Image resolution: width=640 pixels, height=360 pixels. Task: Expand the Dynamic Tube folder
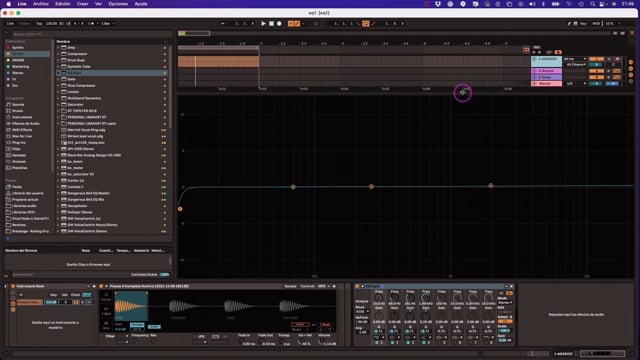coord(58,67)
